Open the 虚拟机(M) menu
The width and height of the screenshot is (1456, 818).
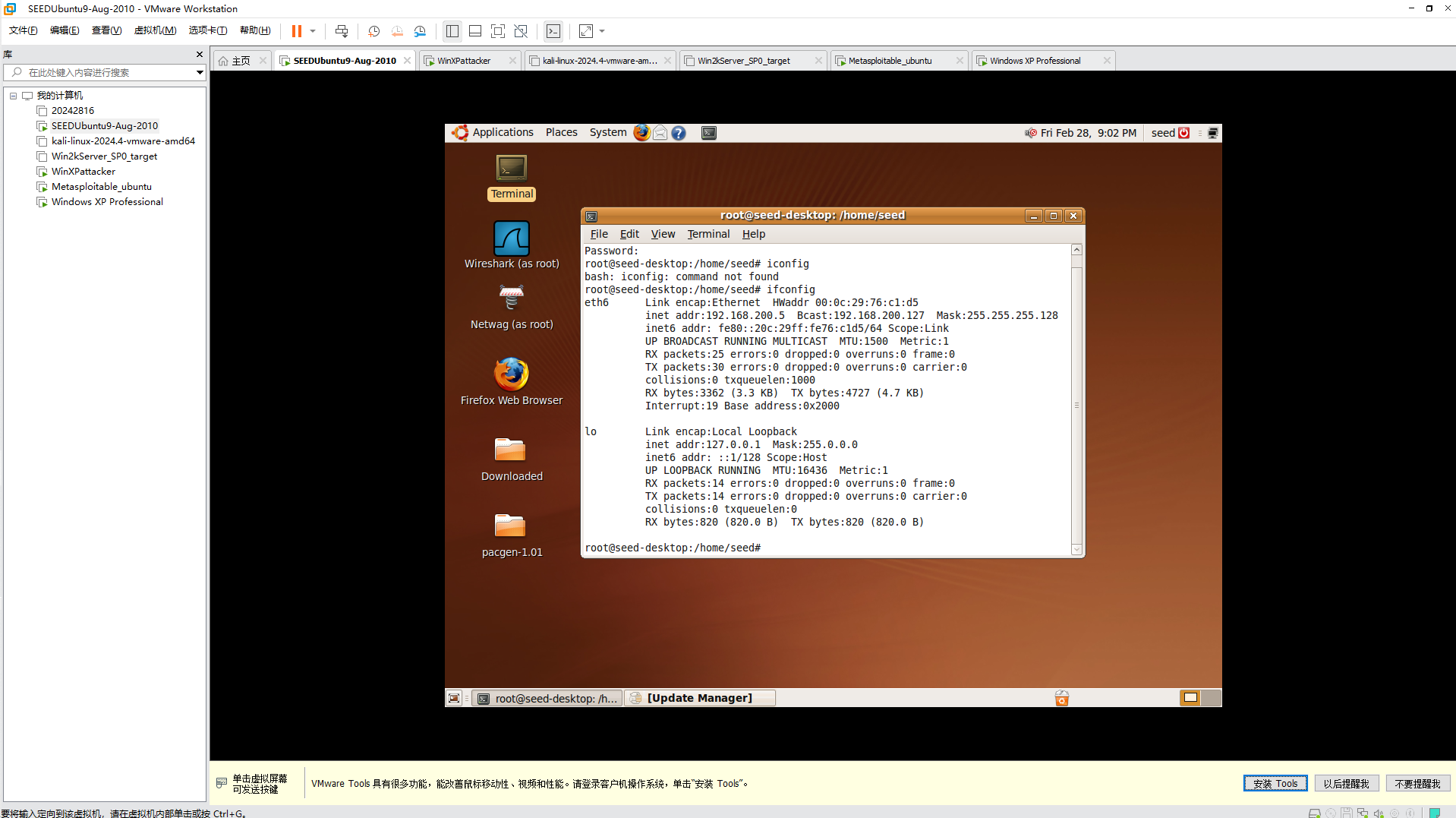coord(155,30)
